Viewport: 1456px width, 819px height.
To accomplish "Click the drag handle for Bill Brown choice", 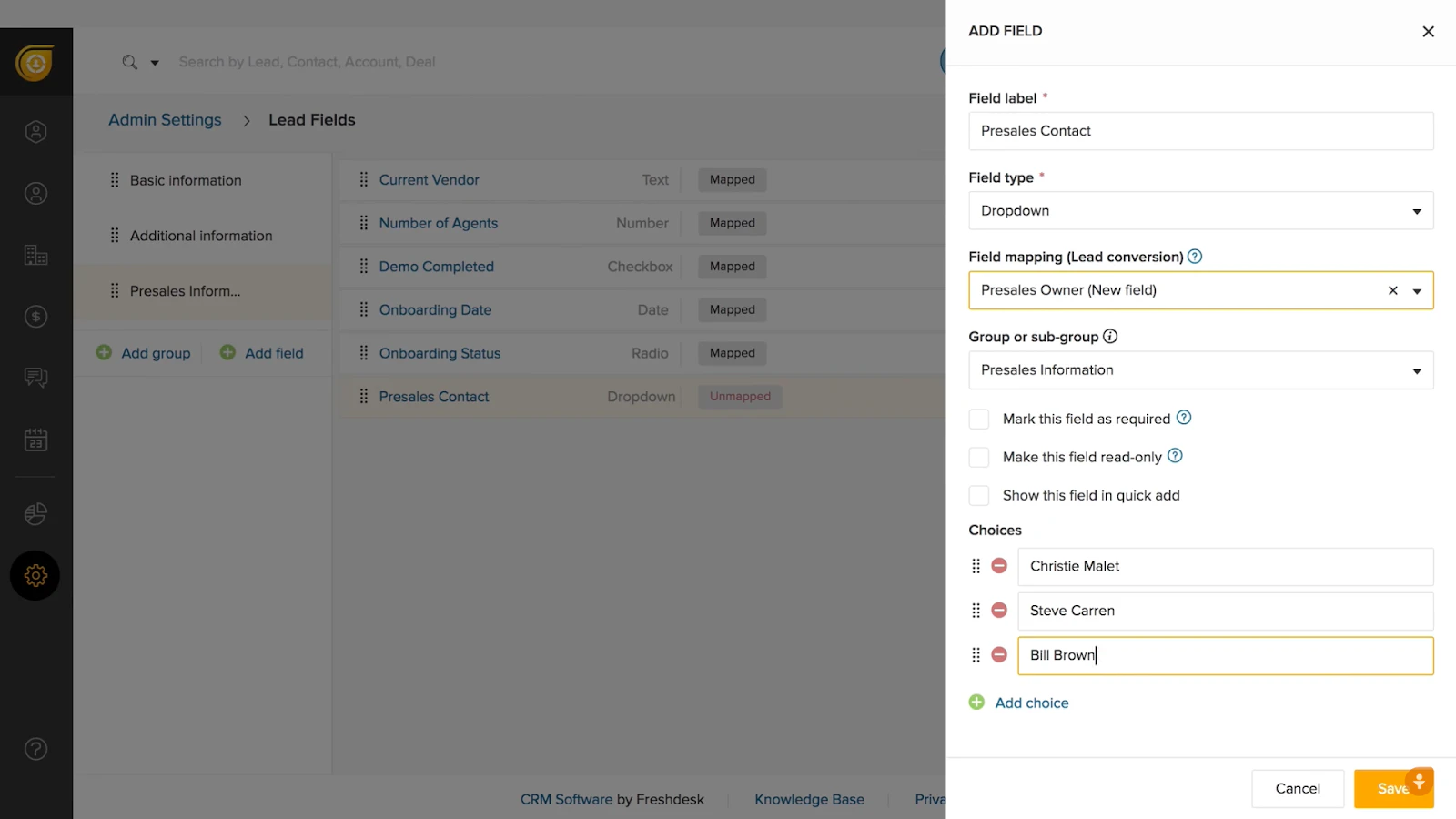I will pyautogui.click(x=976, y=655).
